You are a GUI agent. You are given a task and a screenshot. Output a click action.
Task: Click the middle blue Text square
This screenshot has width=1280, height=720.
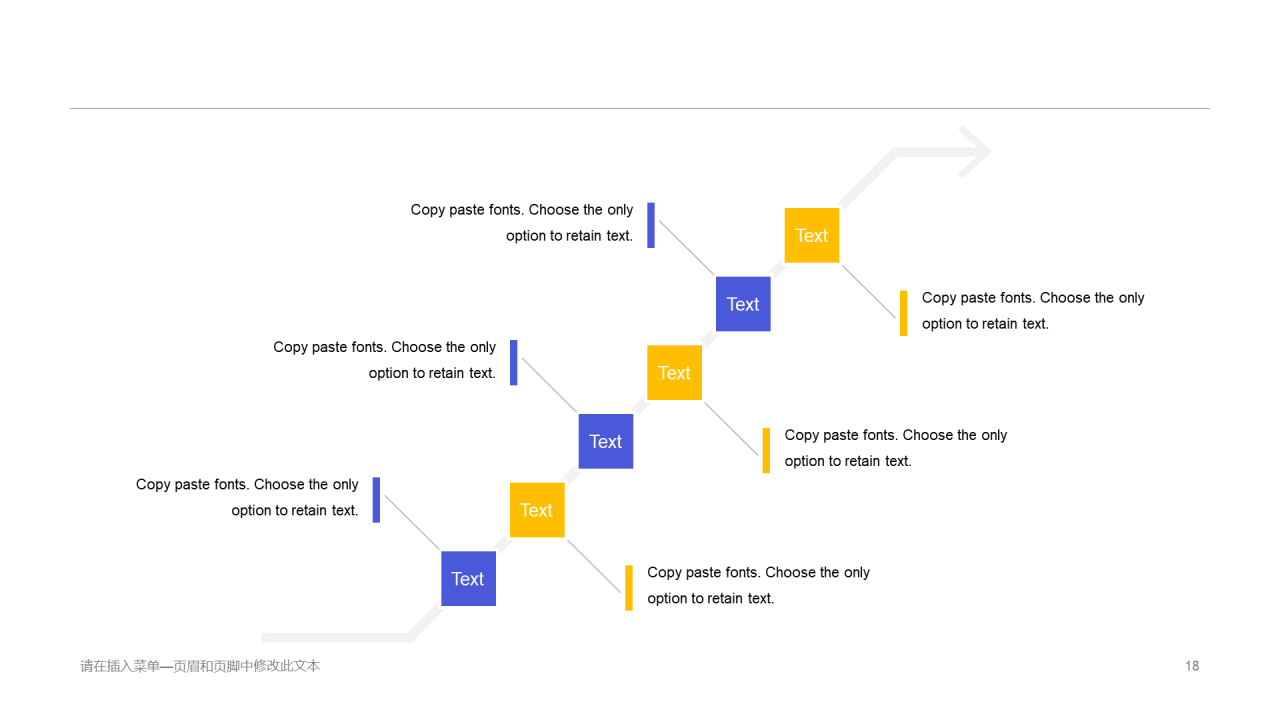606,441
